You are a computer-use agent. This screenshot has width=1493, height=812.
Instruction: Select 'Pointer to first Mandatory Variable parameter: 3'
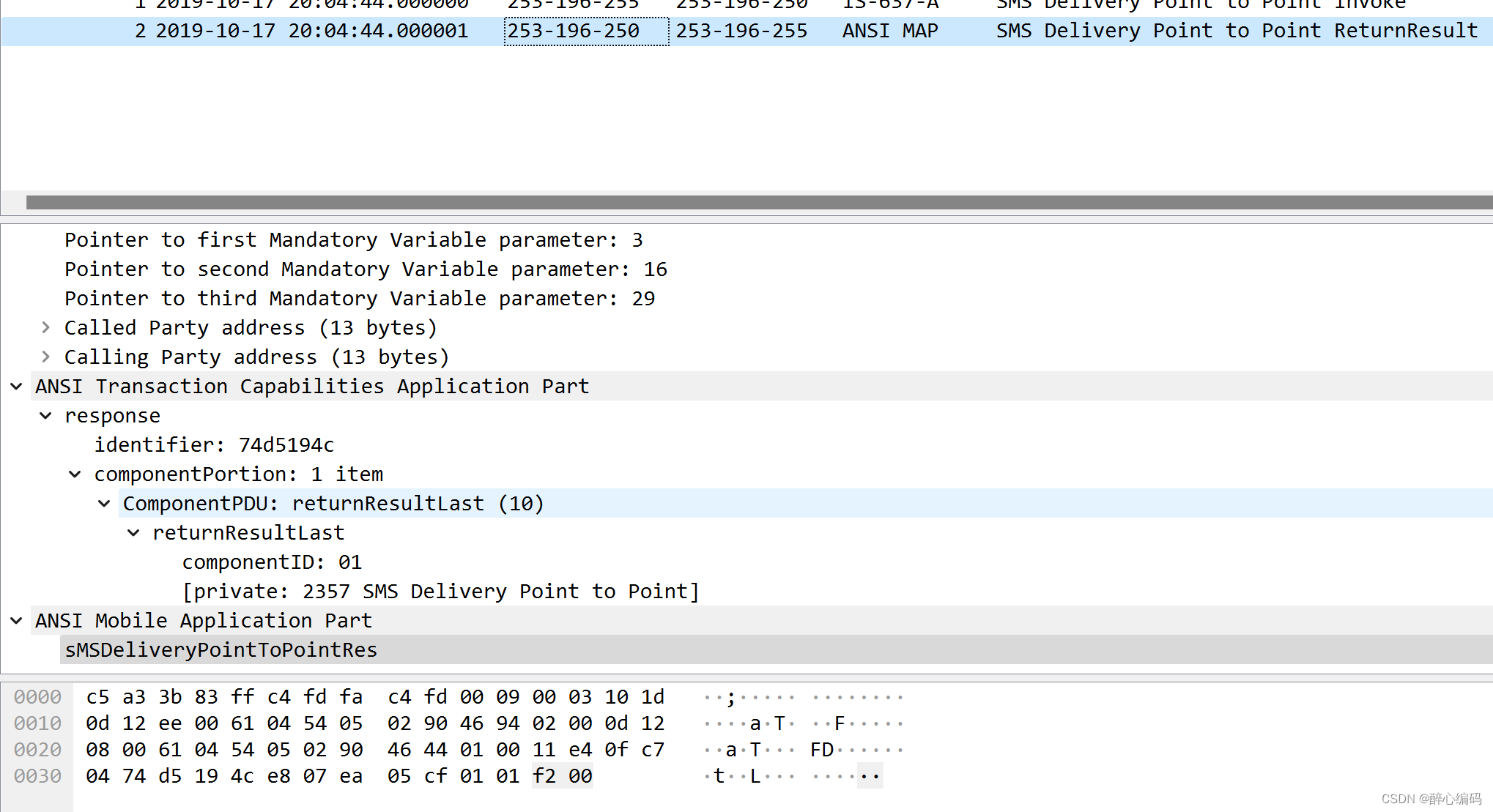point(354,239)
